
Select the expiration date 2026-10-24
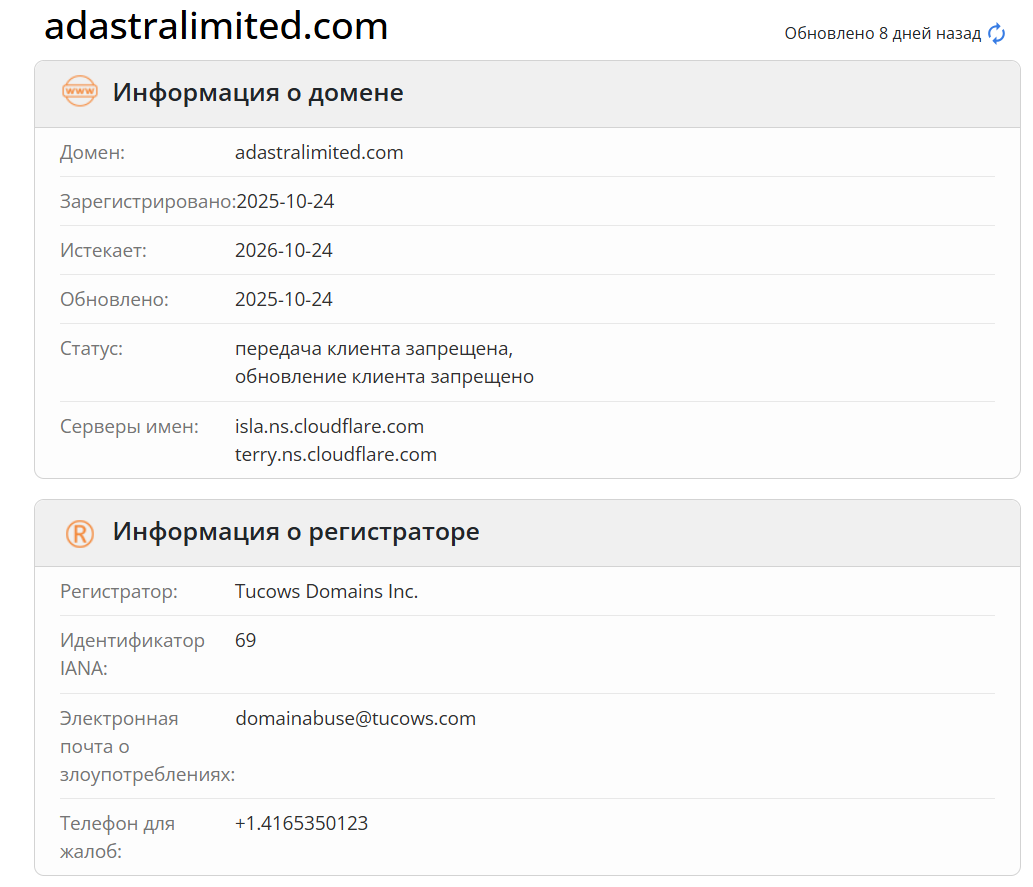(285, 250)
